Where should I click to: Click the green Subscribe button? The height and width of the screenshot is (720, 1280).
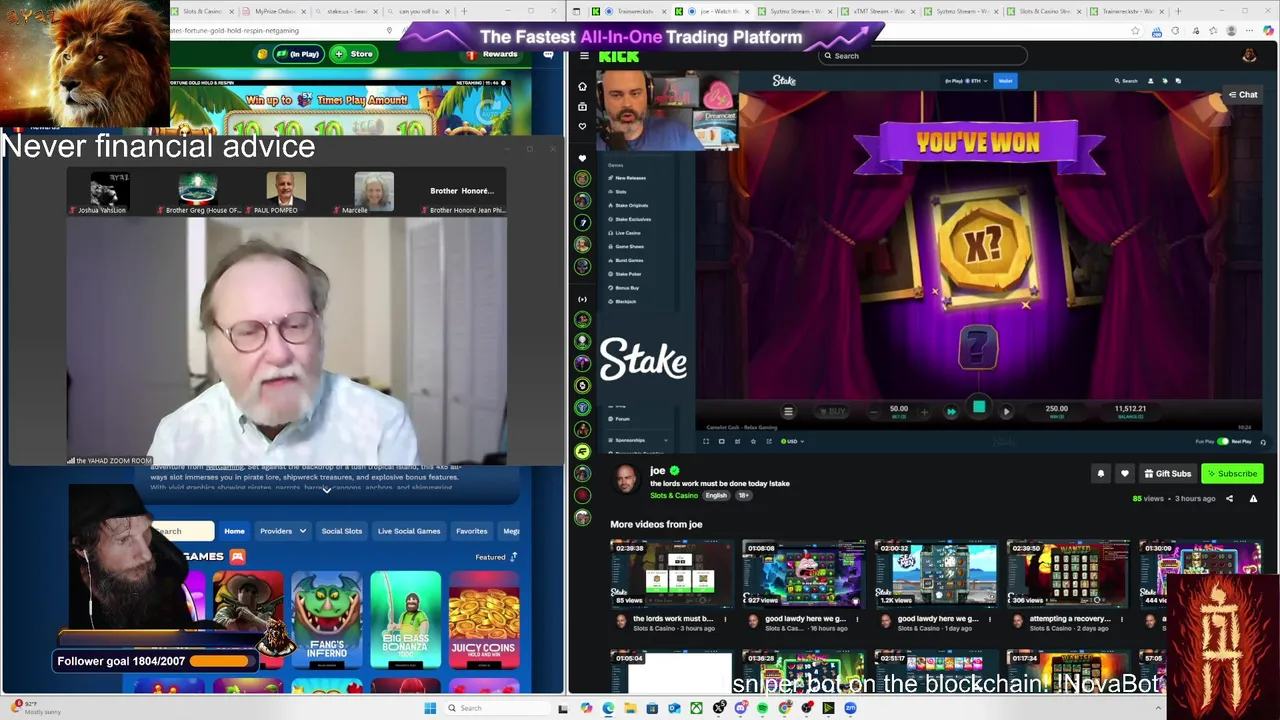tap(1232, 474)
